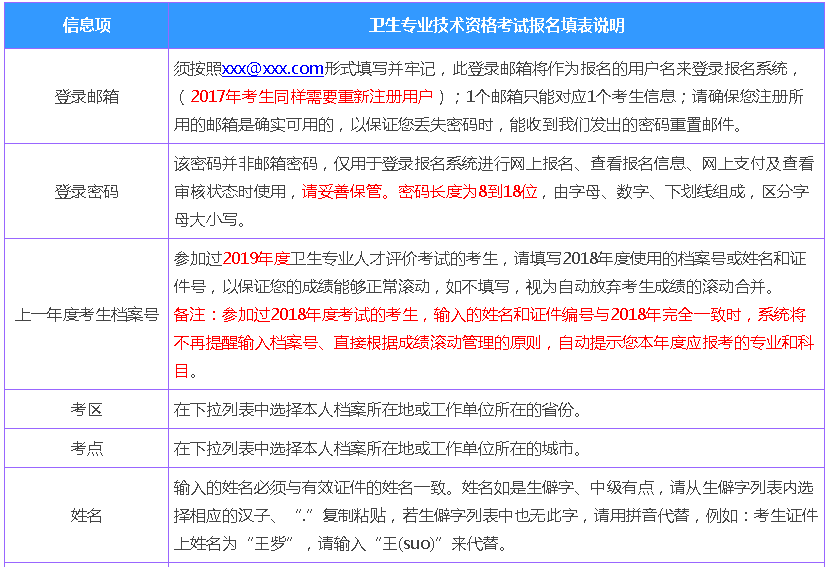Select text 1个邮箱只能对应1个考生信息
This screenshot has height=567, width=829.
(x=571, y=97)
